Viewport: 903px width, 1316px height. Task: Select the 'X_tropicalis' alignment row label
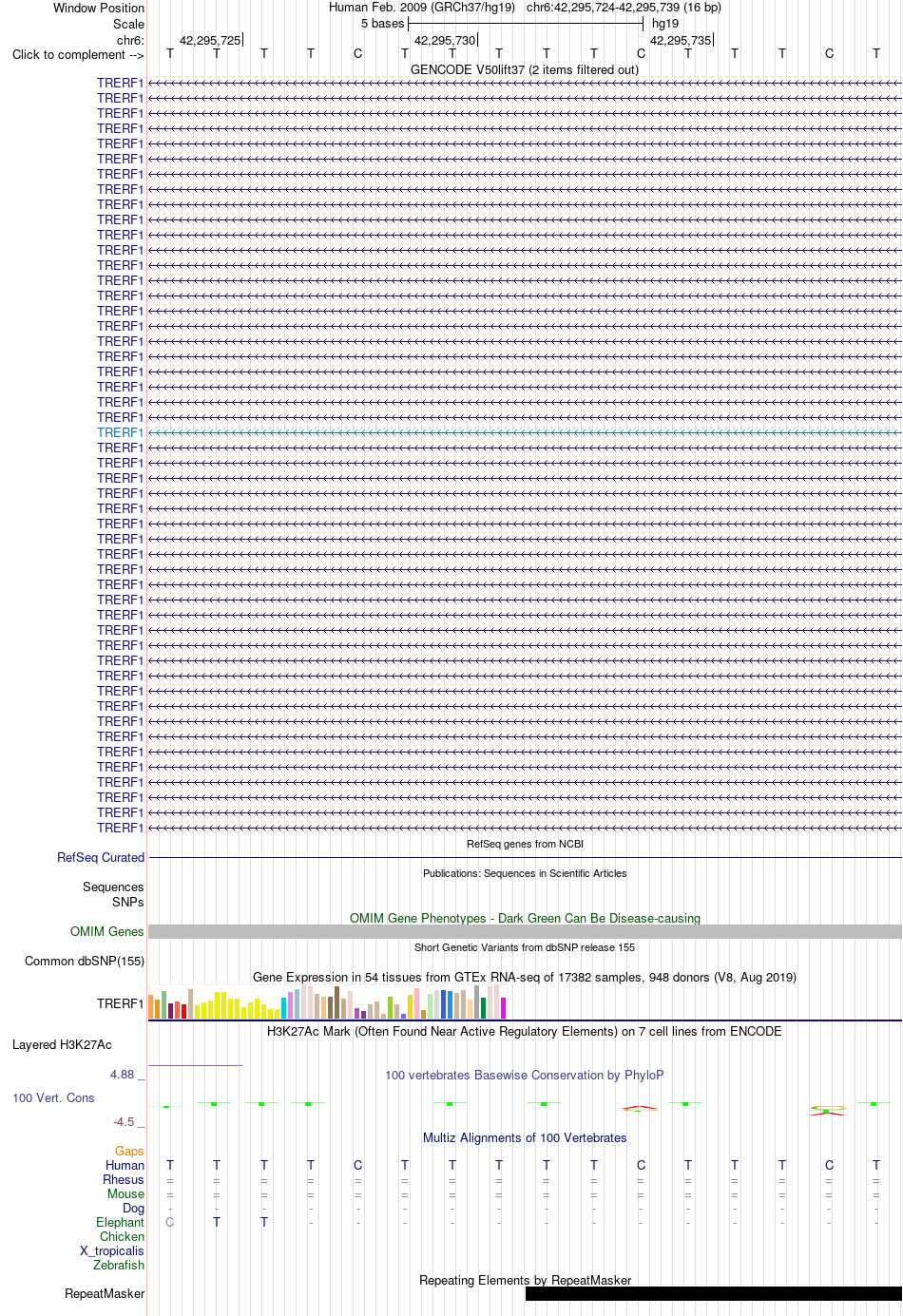112,1250
